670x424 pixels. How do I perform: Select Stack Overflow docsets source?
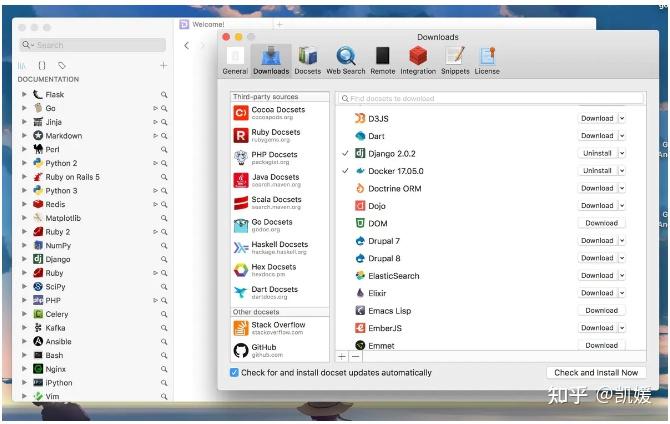(x=280, y=328)
